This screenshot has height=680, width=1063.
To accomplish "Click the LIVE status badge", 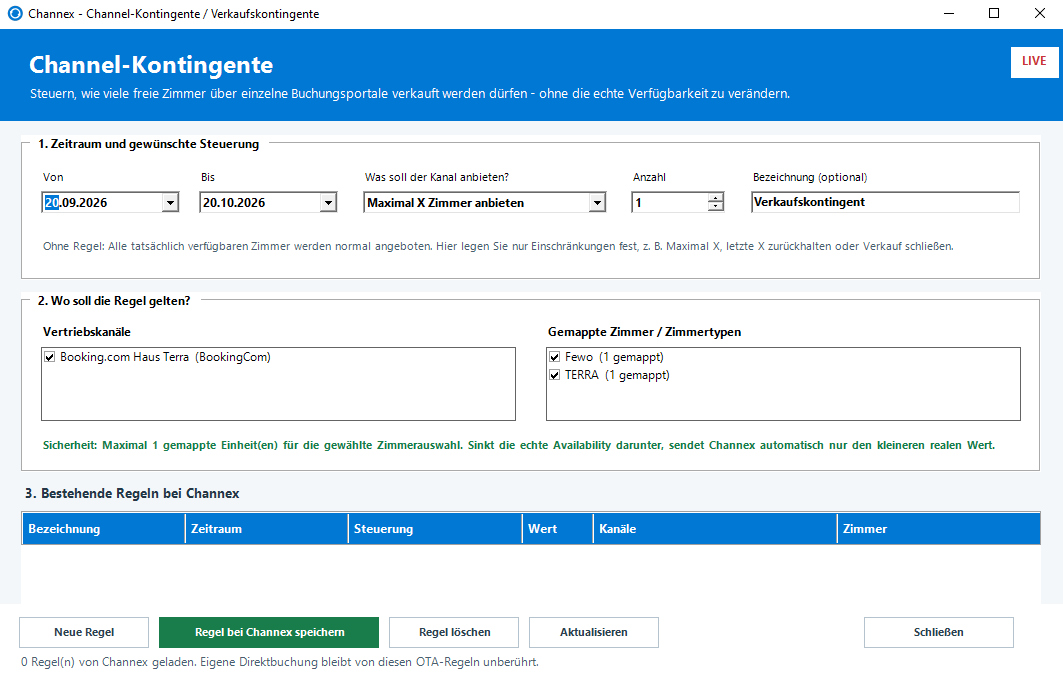I will point(1034,62).
